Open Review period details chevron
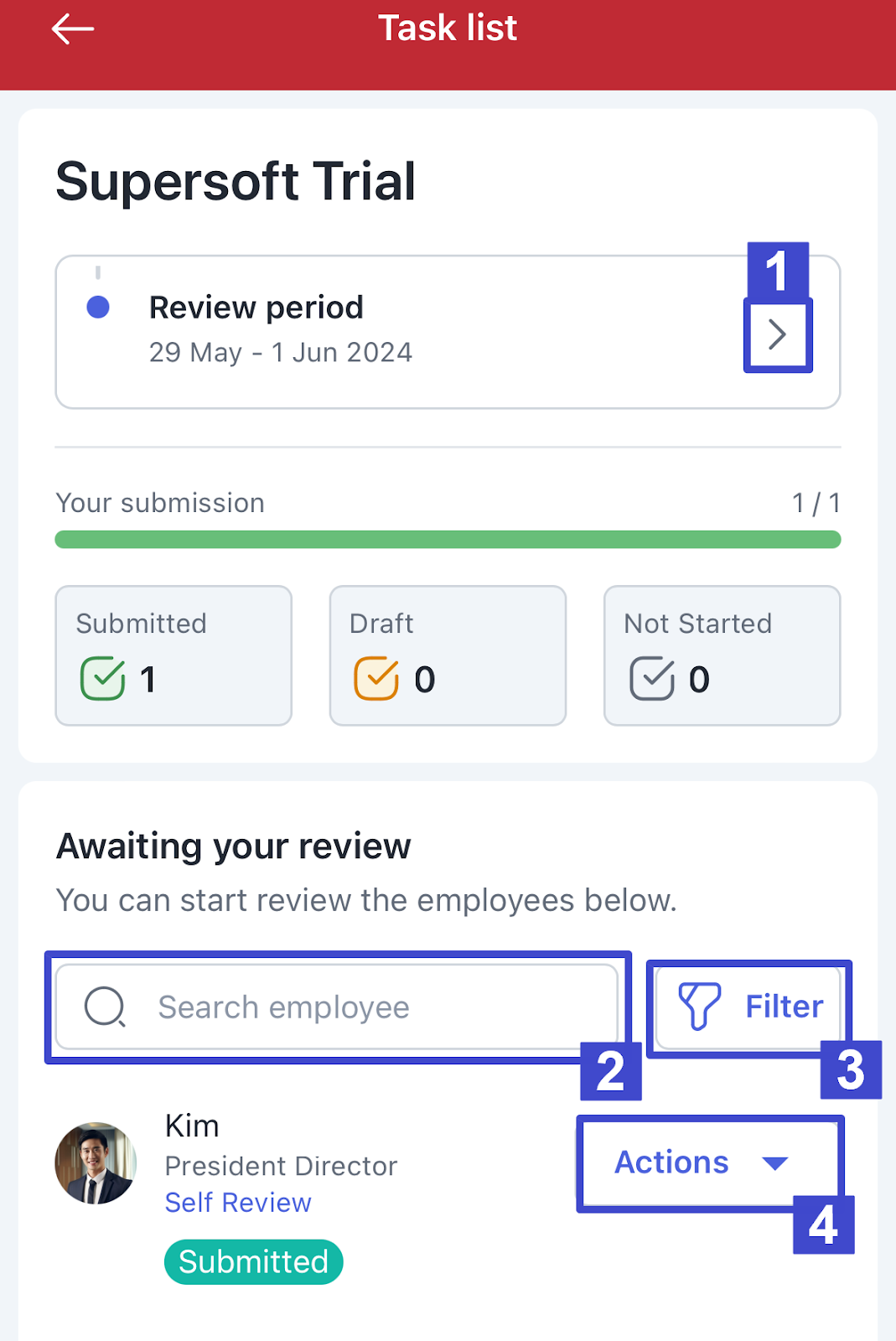Screen dimensions: 896x1341 point(778,334)
